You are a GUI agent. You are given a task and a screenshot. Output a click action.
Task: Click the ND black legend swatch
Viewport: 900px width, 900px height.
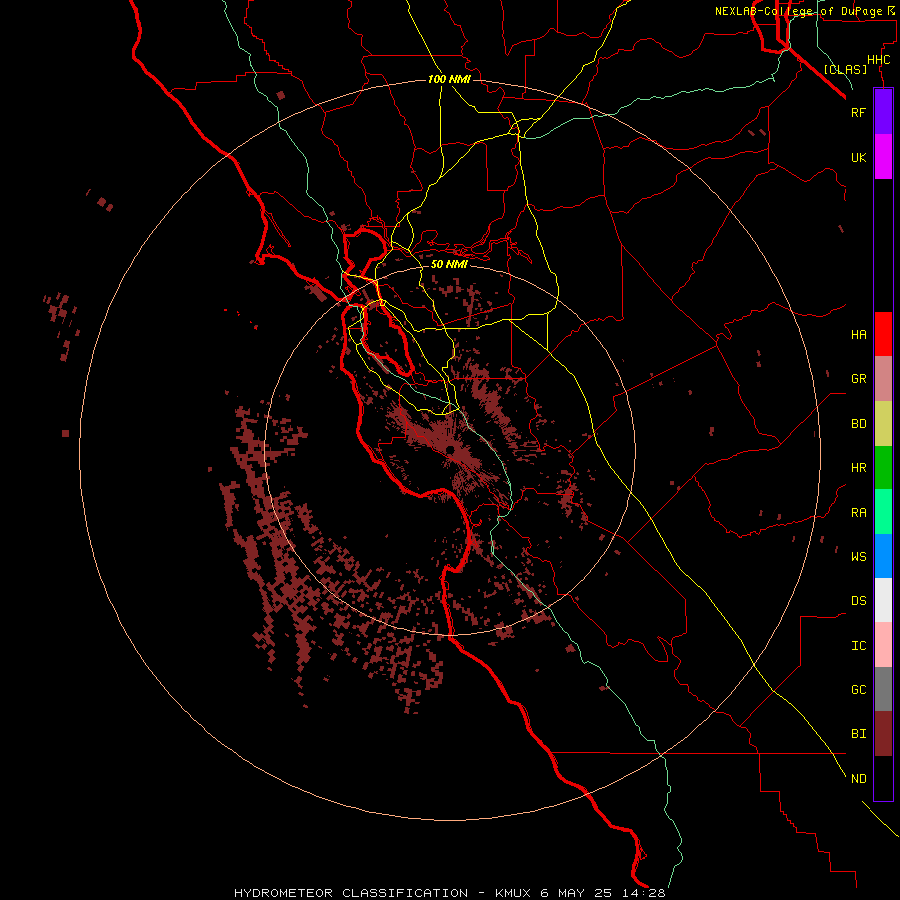(883, 778)
